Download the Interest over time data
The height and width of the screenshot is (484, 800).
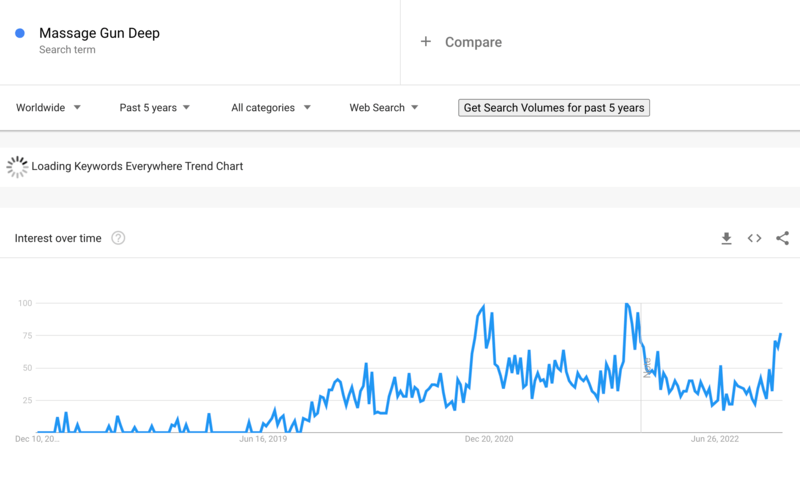click(x=727, y=238)
